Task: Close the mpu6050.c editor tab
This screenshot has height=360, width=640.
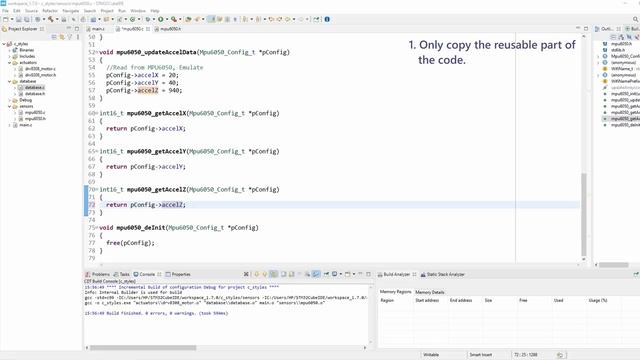Action: pyautogui.click(x=148, y=29)
